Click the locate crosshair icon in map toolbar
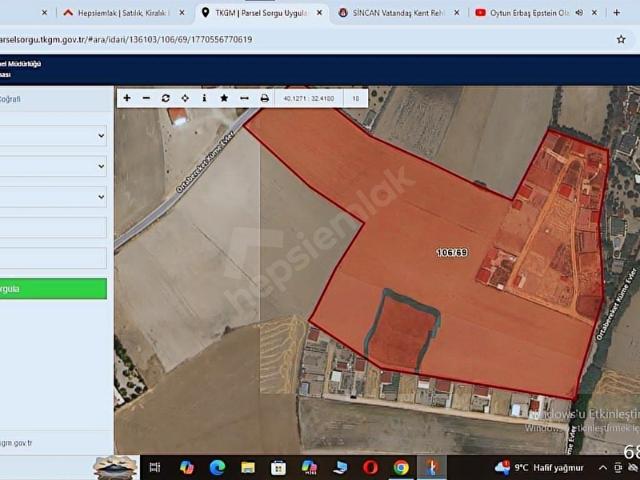Screen dimensions: 640x480 click(185, 98)
